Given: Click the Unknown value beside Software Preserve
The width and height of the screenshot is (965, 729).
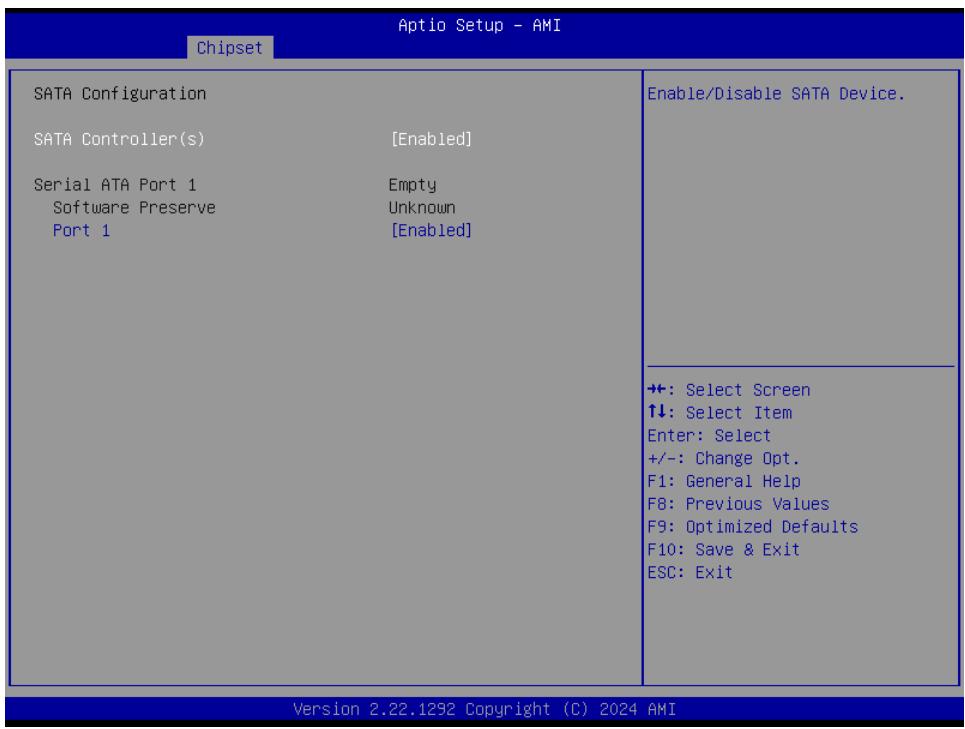Looking at the screenshot, I should 422,207.
